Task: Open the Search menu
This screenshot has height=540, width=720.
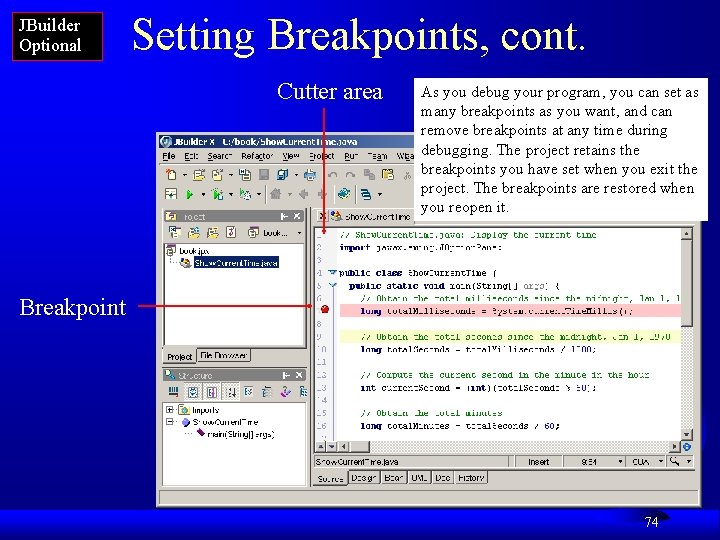Action: (x=219, y=156)
